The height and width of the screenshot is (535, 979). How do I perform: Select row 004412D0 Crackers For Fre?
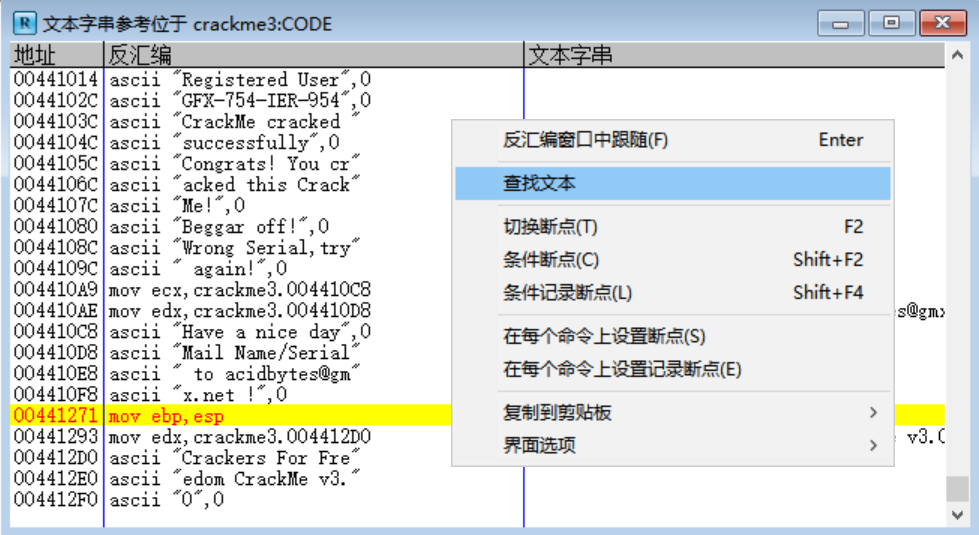(231, 458)
